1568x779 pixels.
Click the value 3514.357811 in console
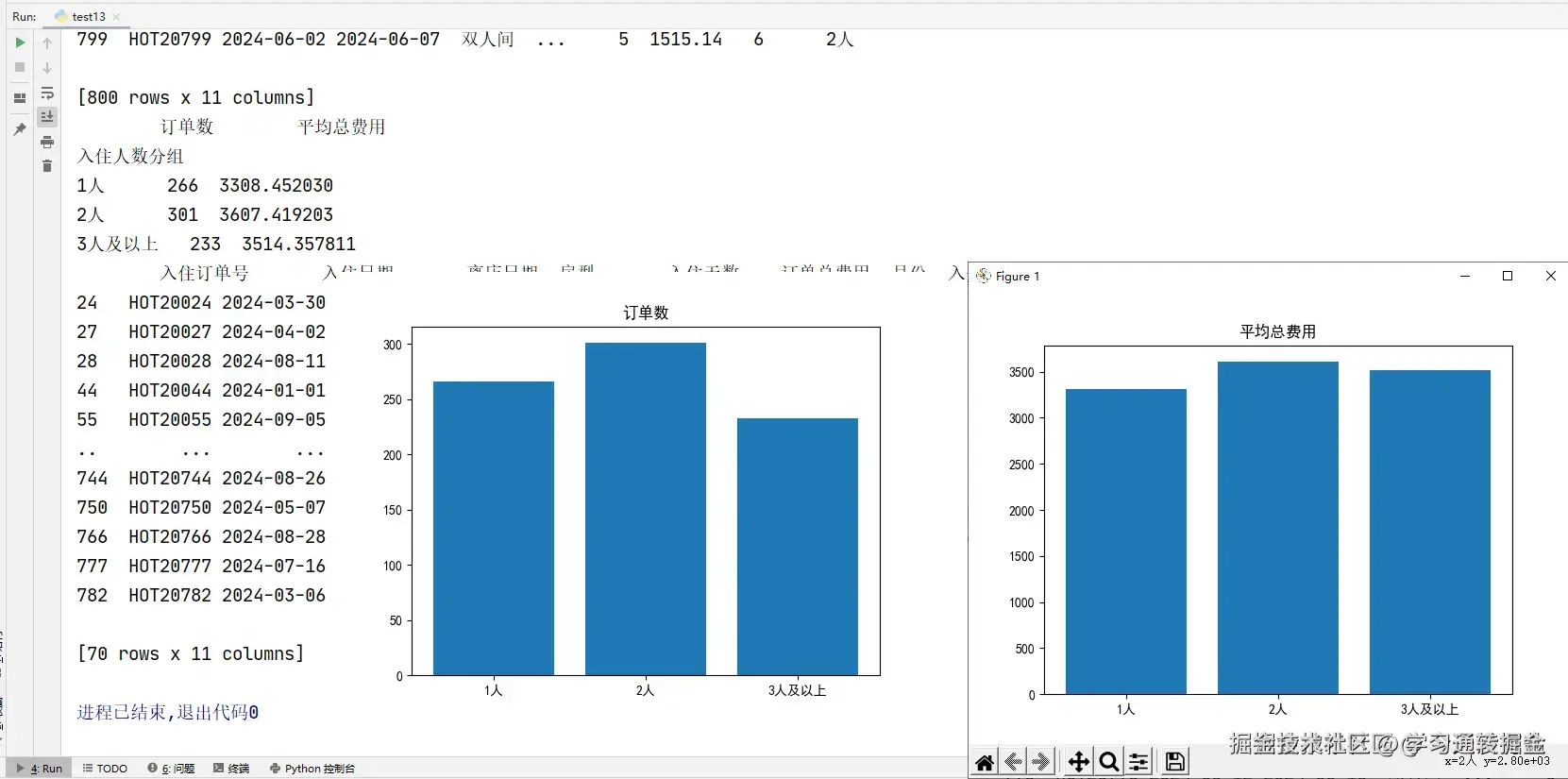[298, 244]
